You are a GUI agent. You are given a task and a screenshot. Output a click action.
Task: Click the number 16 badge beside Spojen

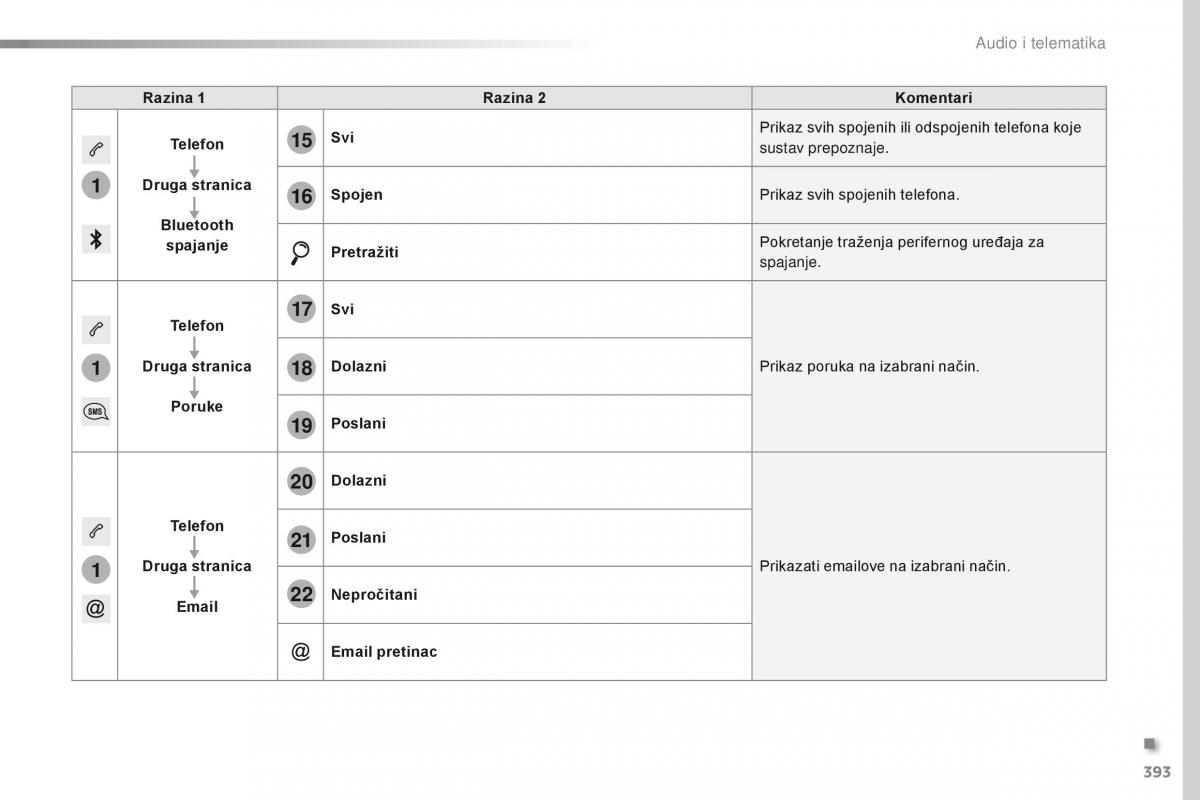click(x=301, y=196)
